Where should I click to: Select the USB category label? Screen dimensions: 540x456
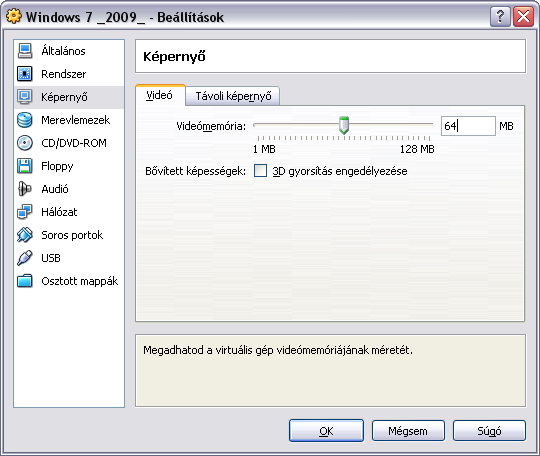point(51,258)
